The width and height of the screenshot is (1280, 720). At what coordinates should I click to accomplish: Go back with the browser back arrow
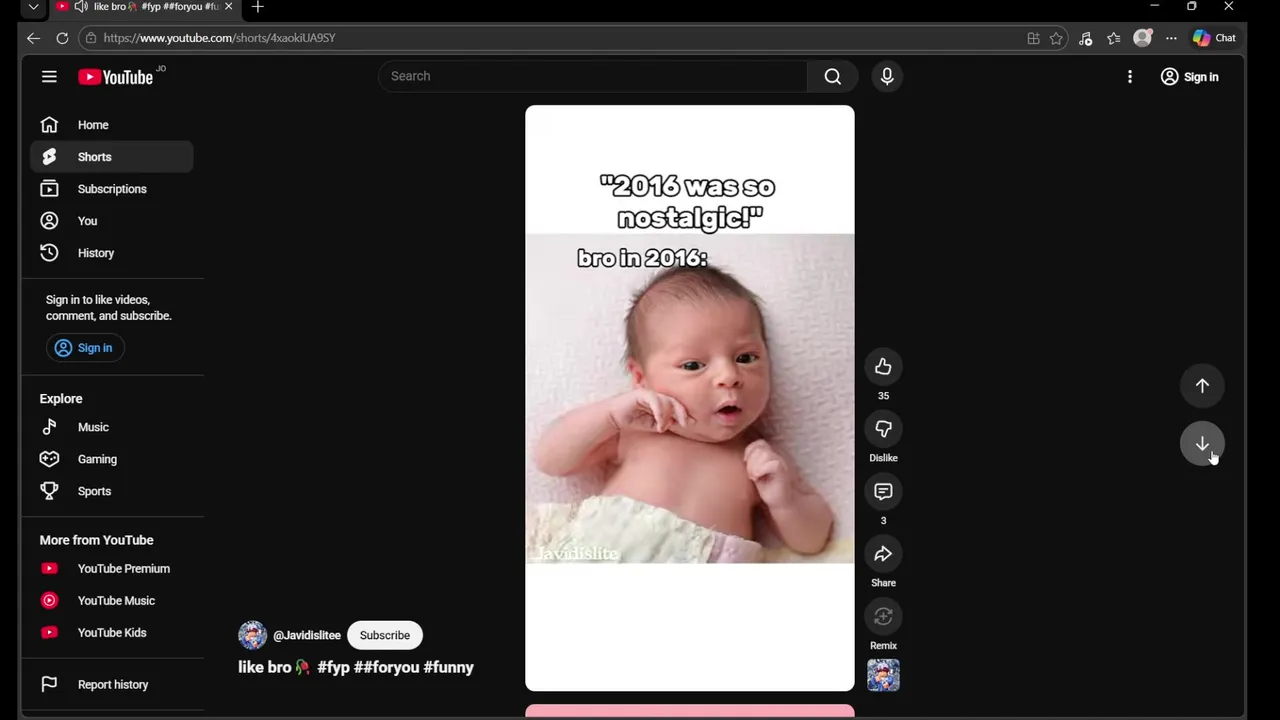(x=33, y=38)
